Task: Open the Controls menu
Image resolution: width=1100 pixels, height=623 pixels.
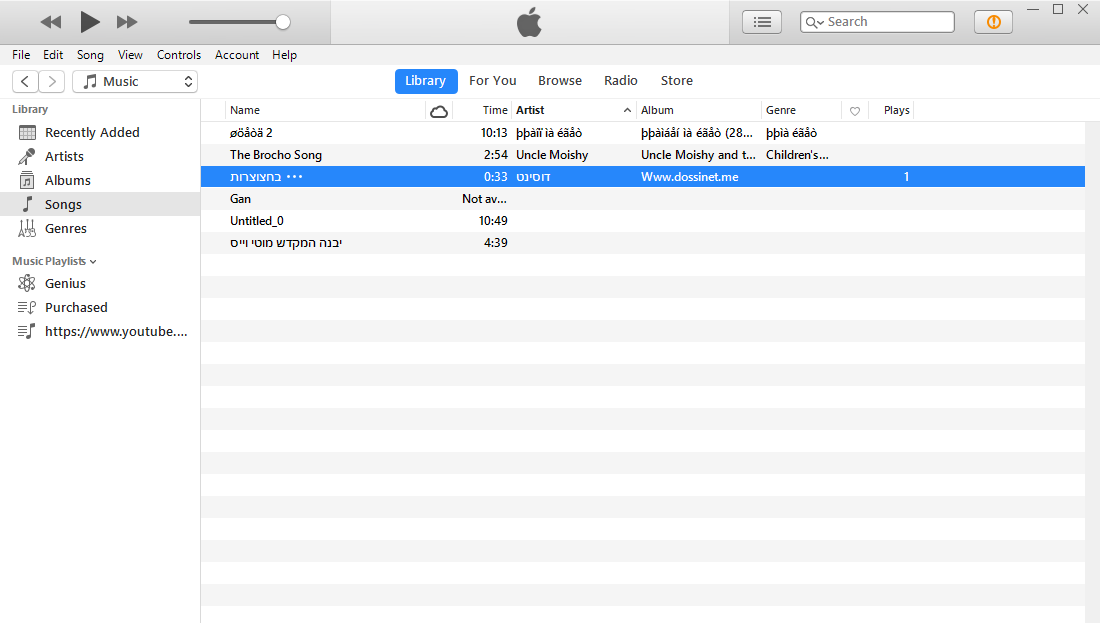Action: coord(179,55)
